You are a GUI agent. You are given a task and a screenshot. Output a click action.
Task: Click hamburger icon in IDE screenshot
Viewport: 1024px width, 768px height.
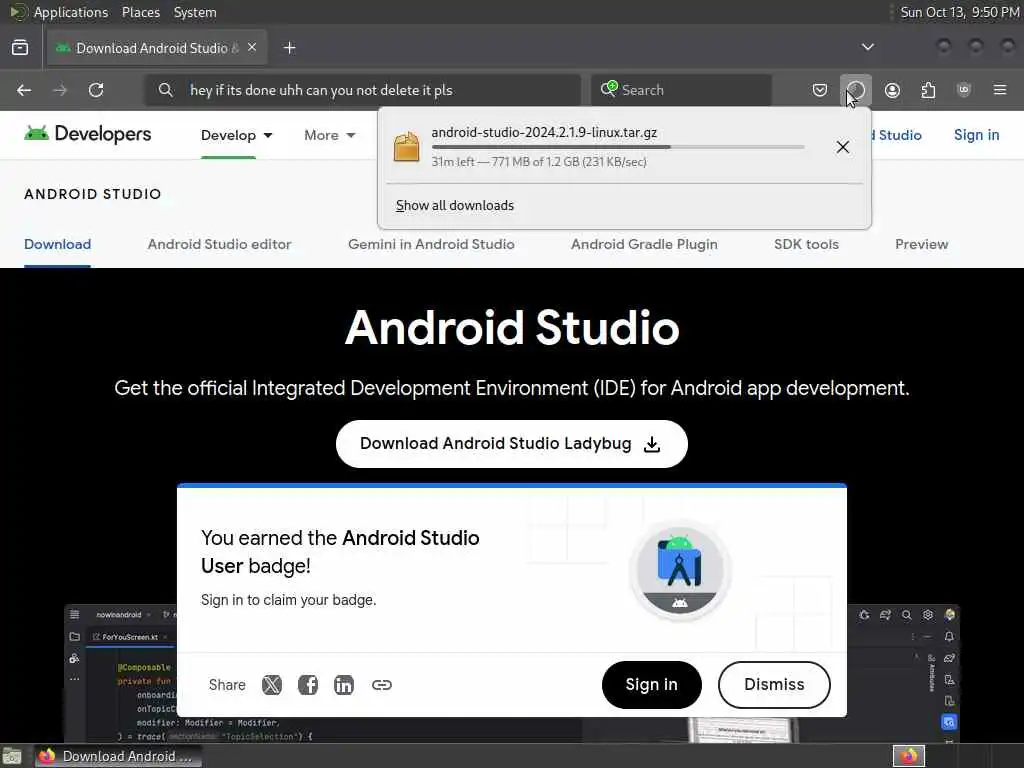point(74,615)
